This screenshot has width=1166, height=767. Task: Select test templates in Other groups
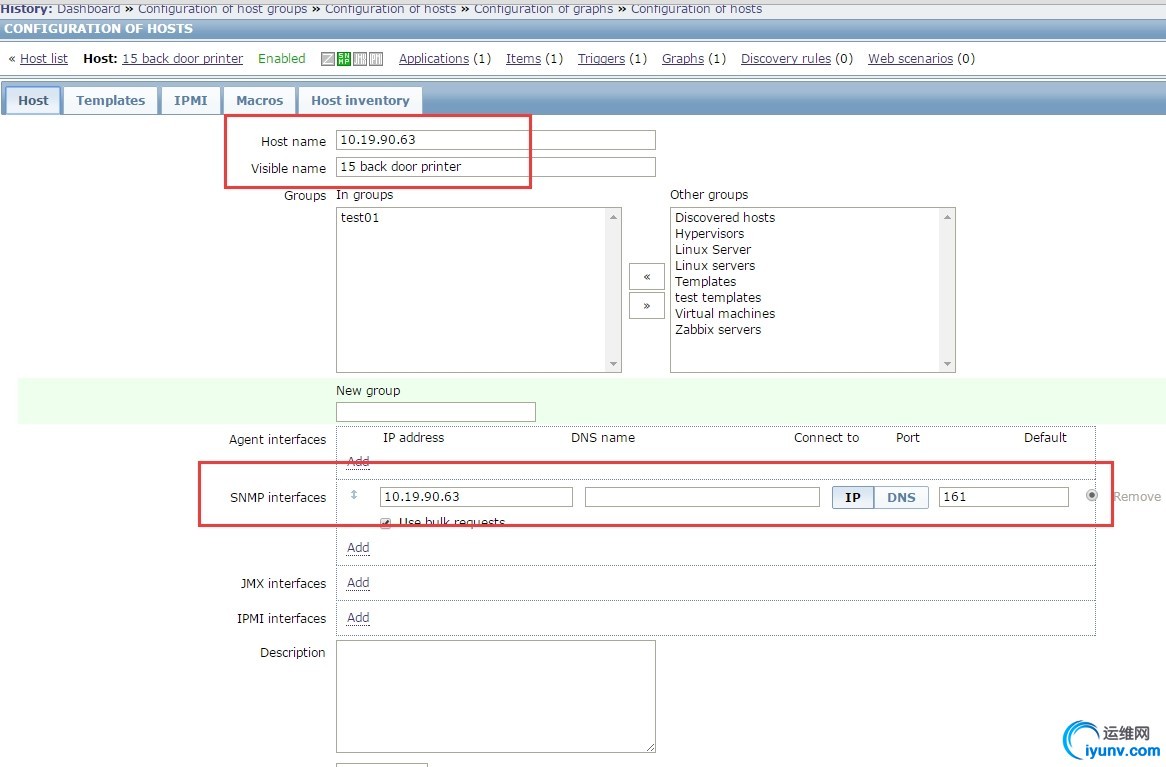tap(718, 298)
